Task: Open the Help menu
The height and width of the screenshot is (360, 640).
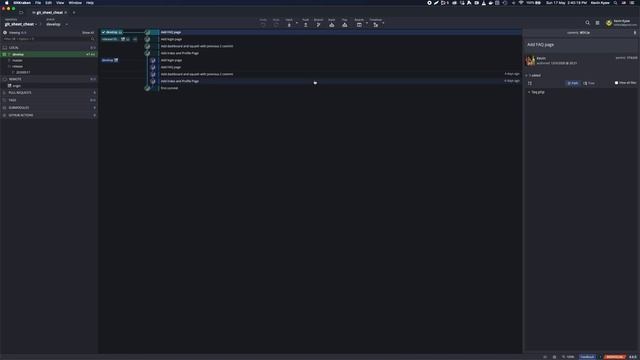Action: coord(90,3)
